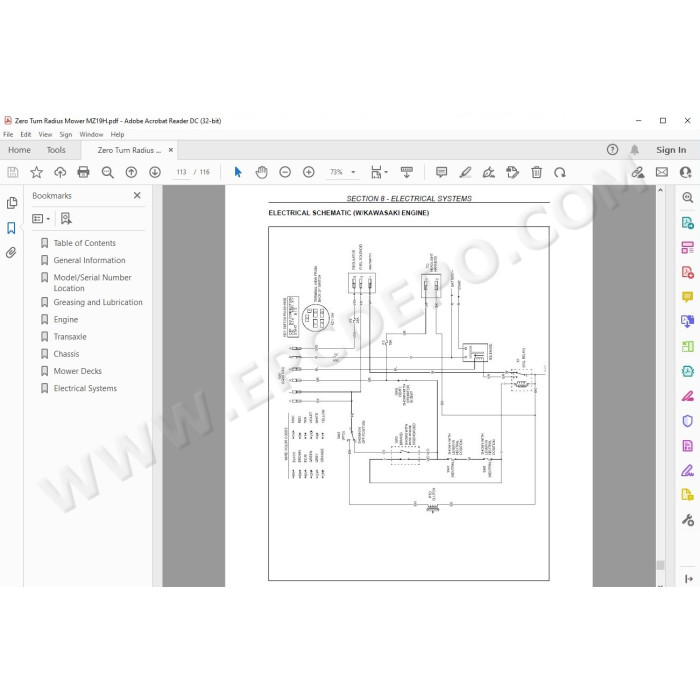Find current bookmark icon
The image size is (700, 700).
[66, 219]
